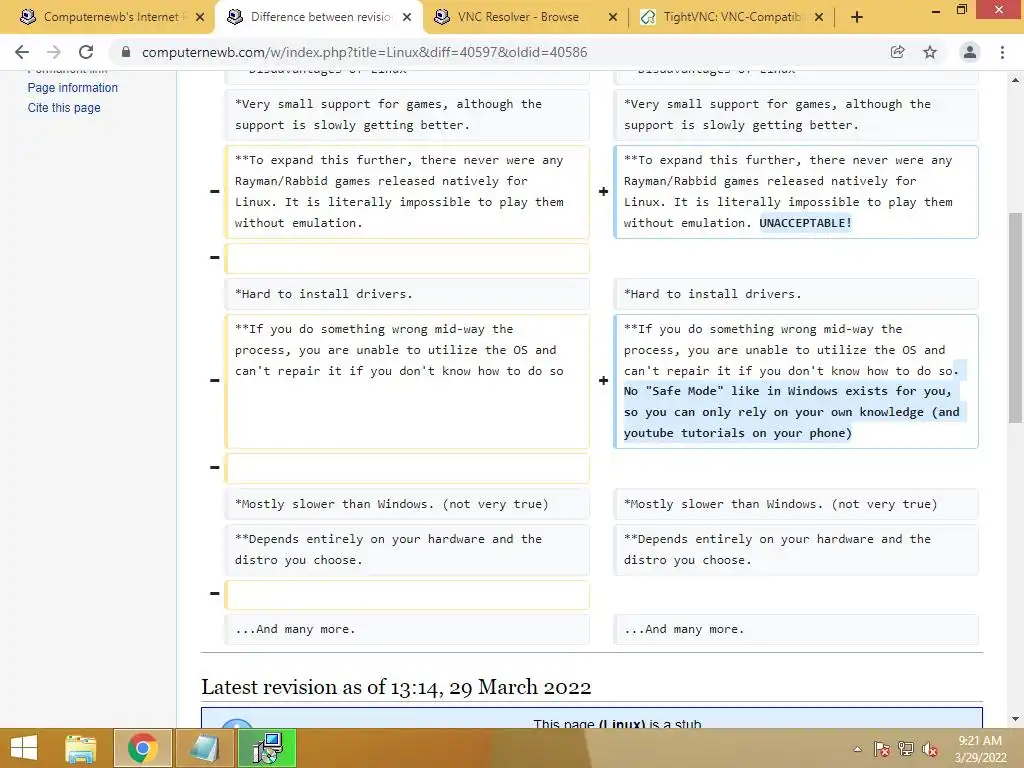Click the page scrollbar up arrow
The image size is (1024, 768).
coord(1016,80)
